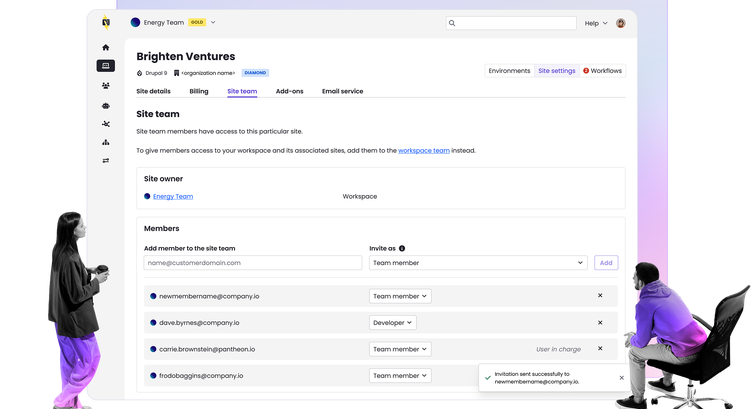Expand the Energy Team workspace switcher
The height and width of the screenshot is (409, 756).
(213, 22)
